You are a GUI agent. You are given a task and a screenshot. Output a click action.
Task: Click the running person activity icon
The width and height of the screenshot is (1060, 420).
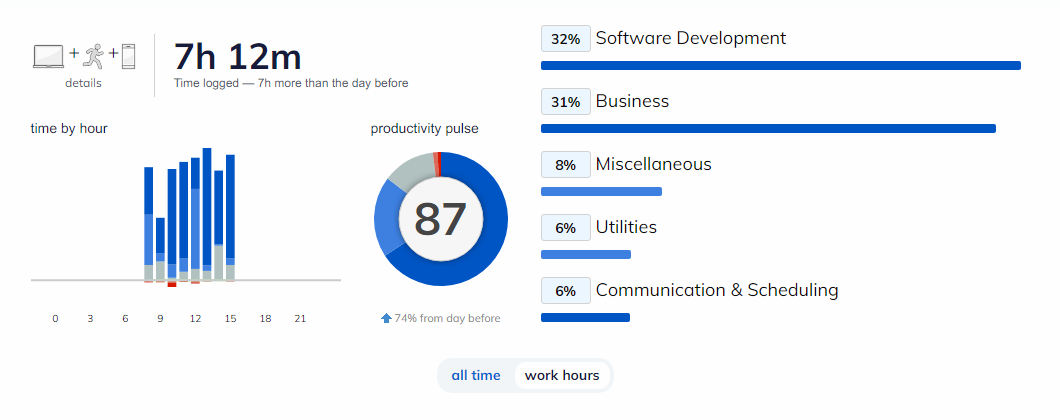(x=94, y=56)
